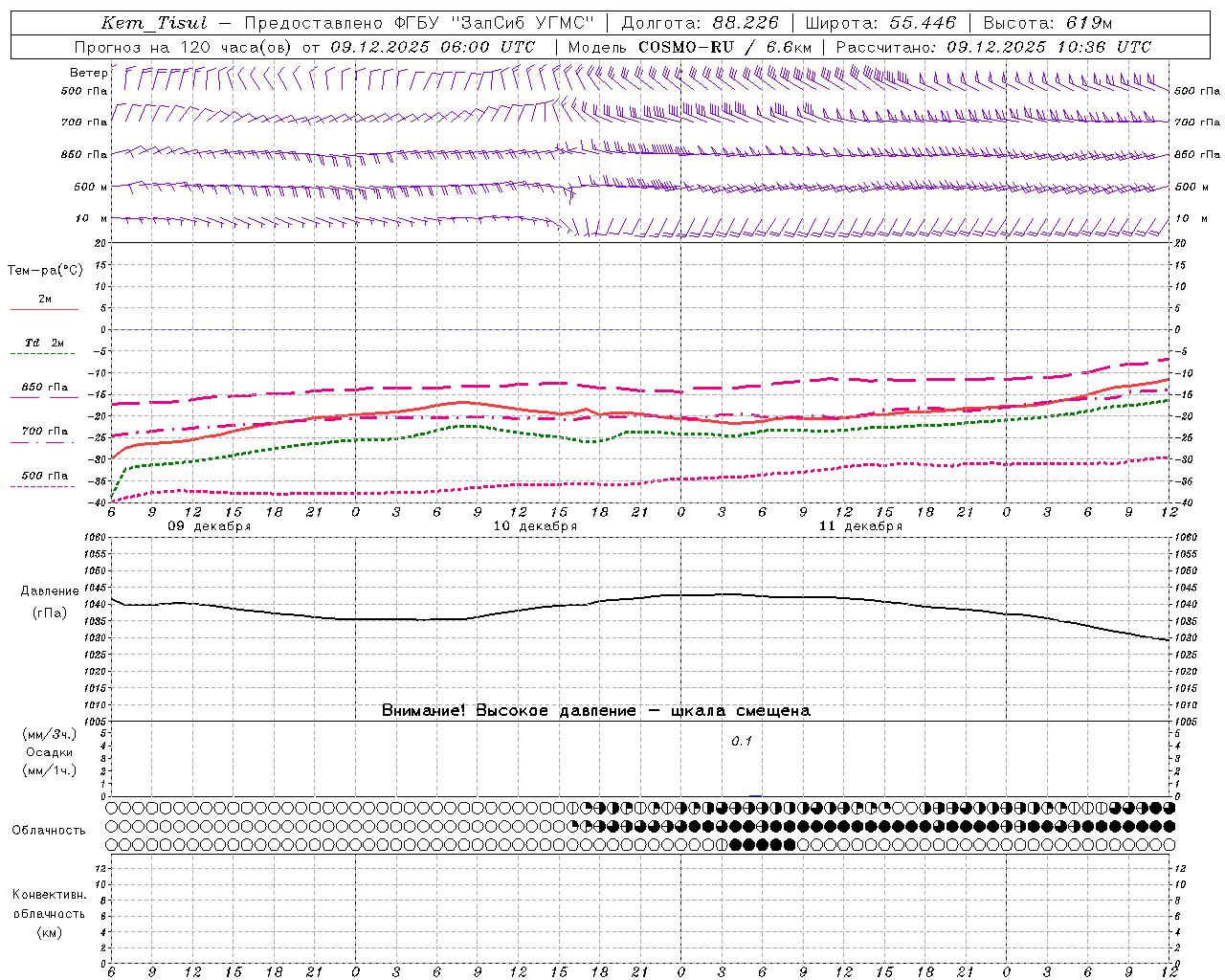The image size is (1225, 980).
Task: Click the 1060 value on the left pressure axis
Action: 96,538
